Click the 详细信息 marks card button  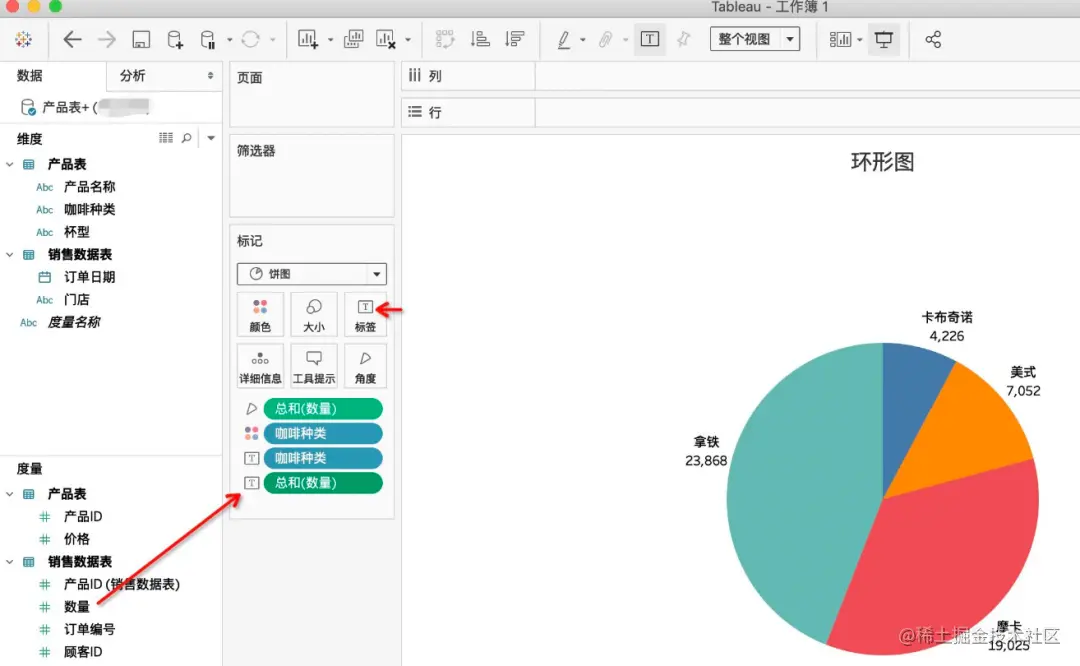point(260,366)
